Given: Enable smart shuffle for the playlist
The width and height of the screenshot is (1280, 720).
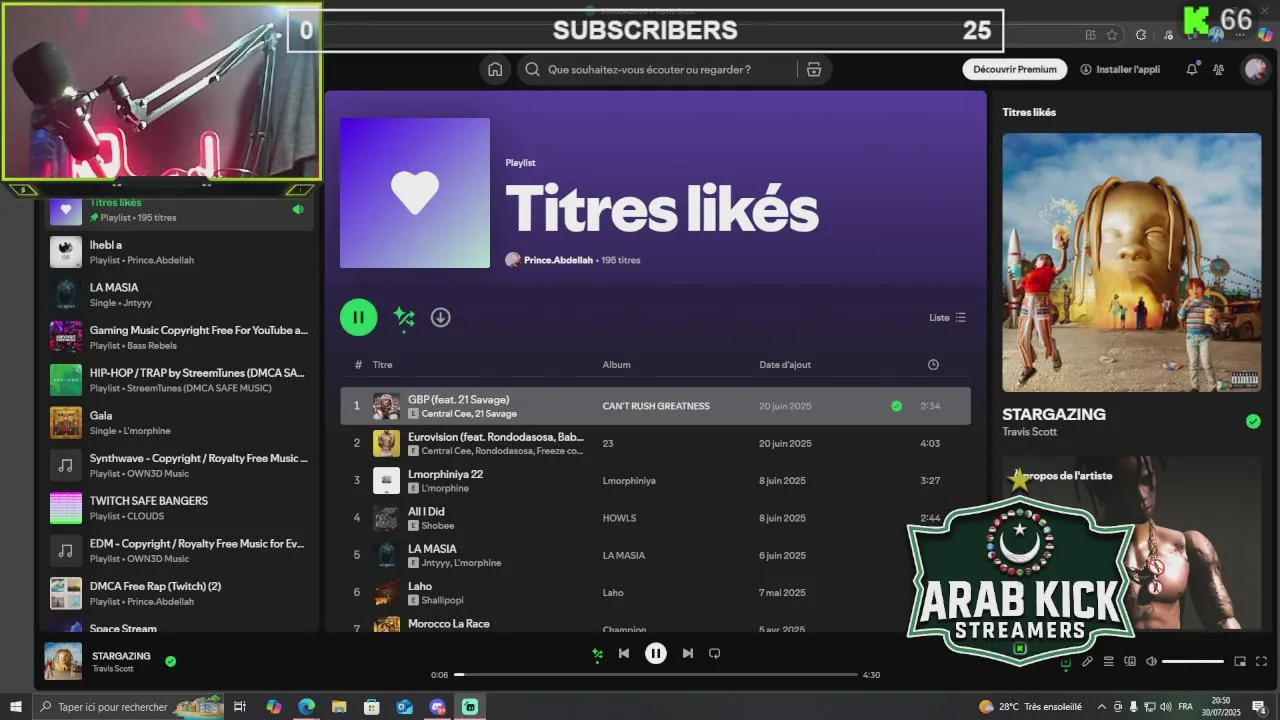Looking at the screenshot, I should [x=404, y=317].
